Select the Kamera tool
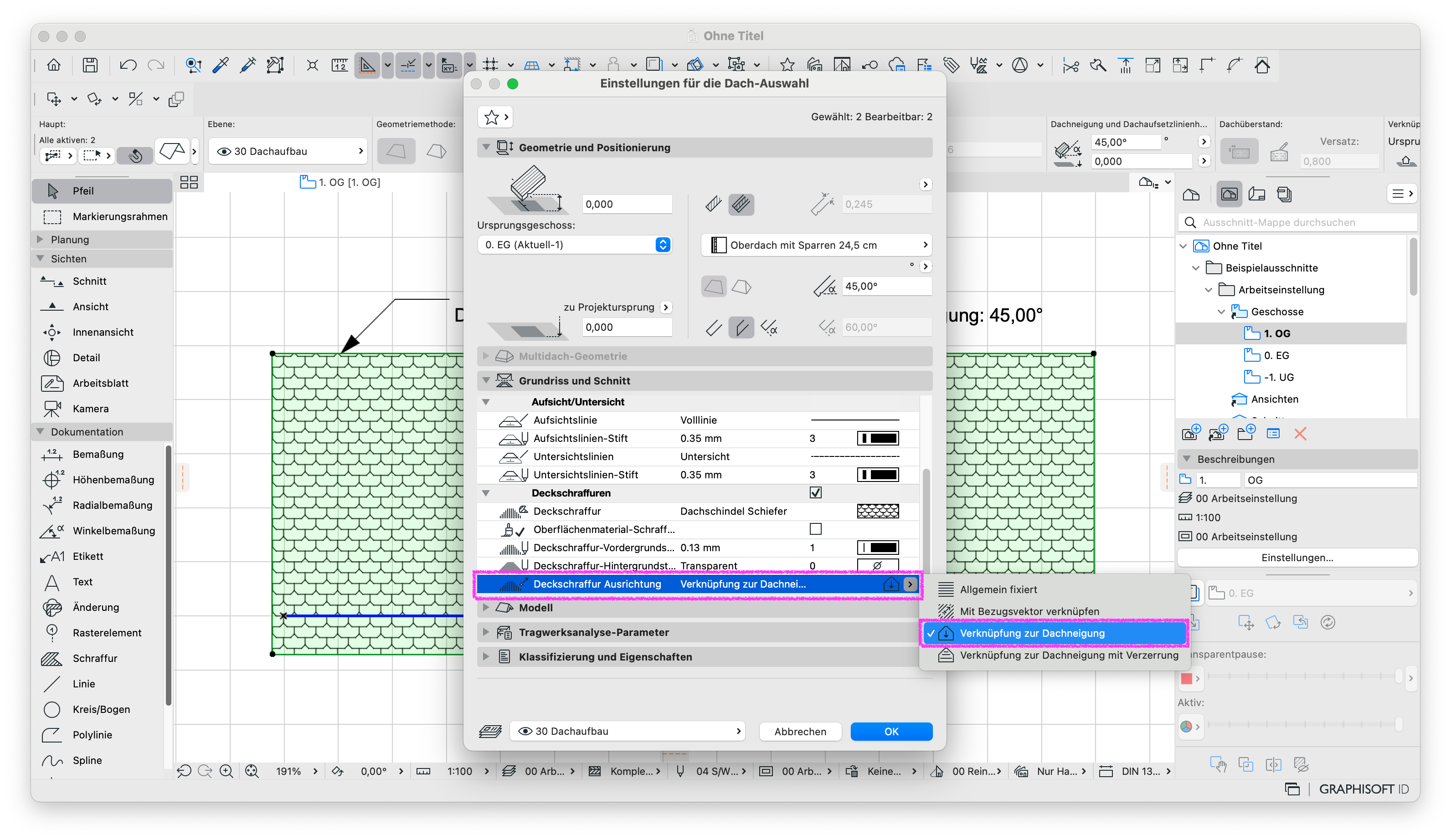The width and height of the screenshot is (1451, 840). [102, 409]
